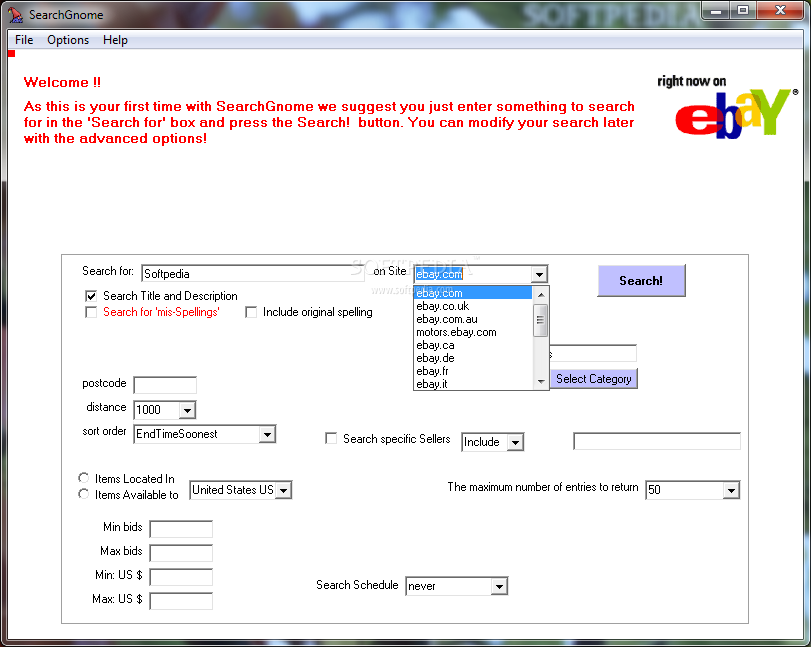Image resolution: width=811 pixels, height=647 pixels.
Task: Select Items Located In radio button
Action: [83, 478]
